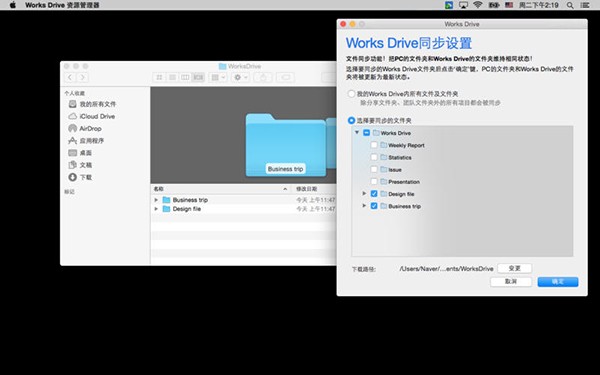Open Spotlight search magnifier icon
Image resolution: width=600 pixels, height=375 pixels.
click(x=570, y=5)
